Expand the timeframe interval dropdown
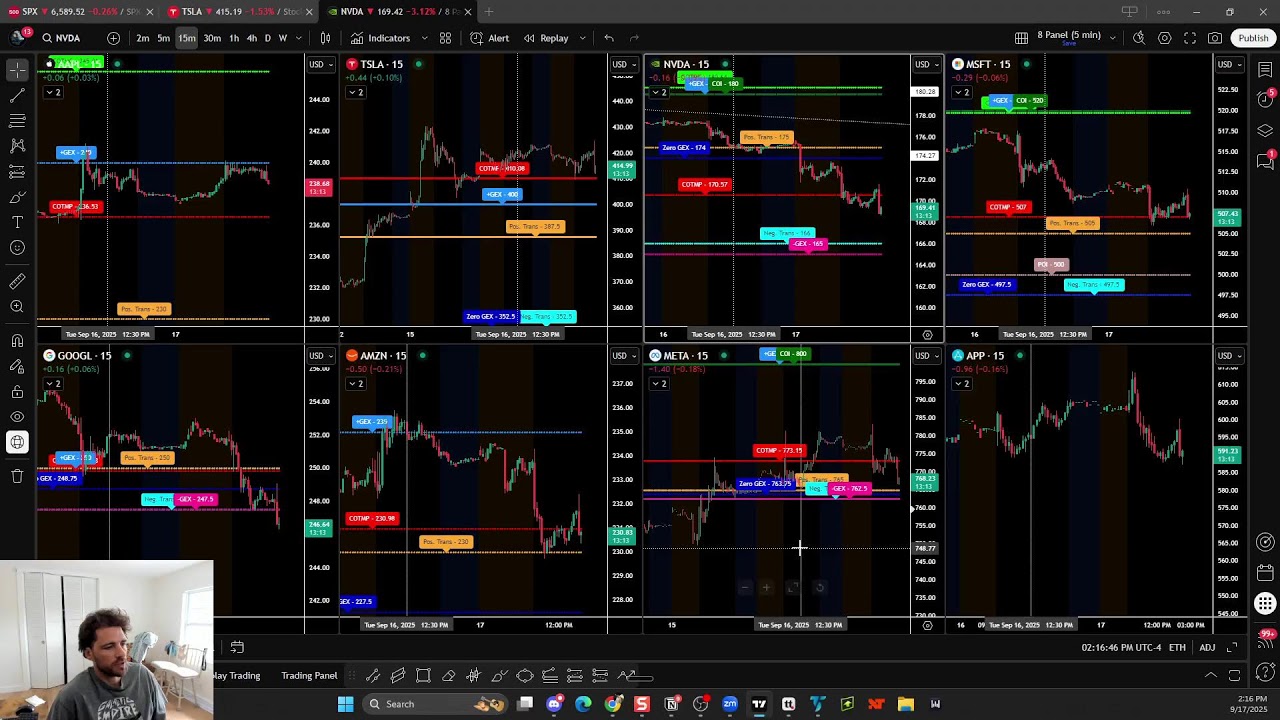Image resolution: width=1280 pixels, height=720 pixels. click(297, 38)
